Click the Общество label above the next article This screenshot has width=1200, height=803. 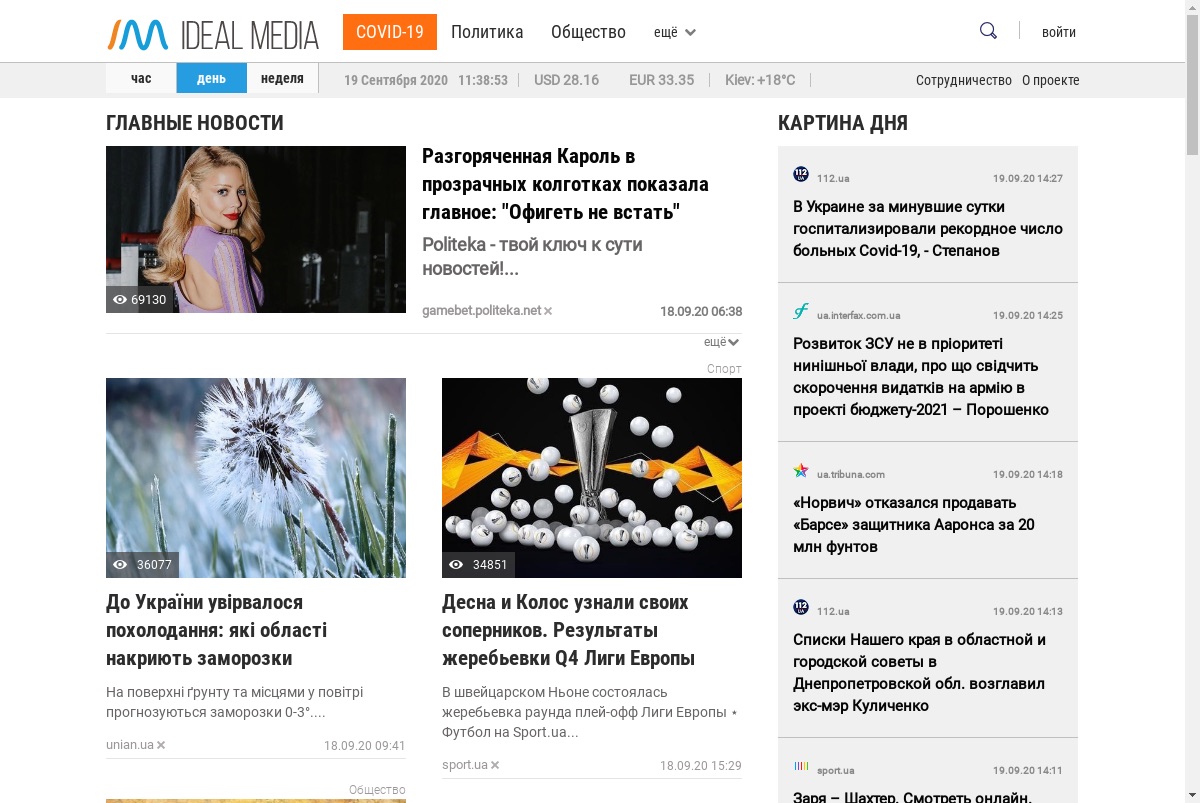pyautogui.click(x=377, y=790)
